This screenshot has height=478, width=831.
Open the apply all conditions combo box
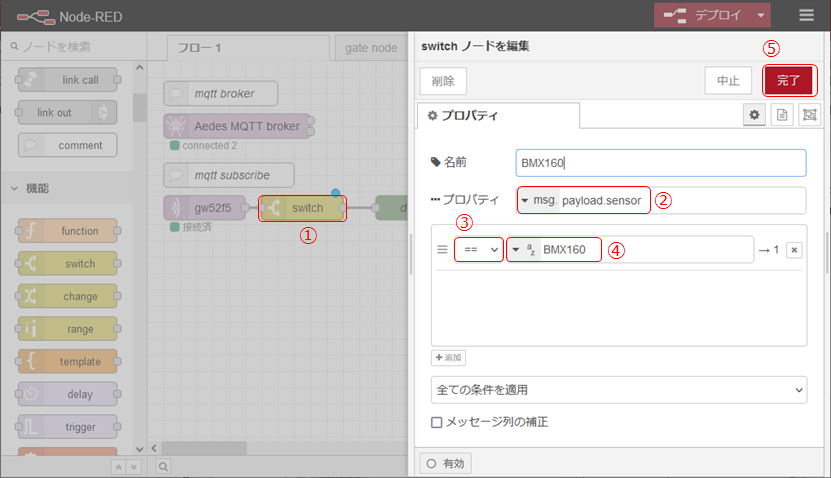[x=618, y=389]
